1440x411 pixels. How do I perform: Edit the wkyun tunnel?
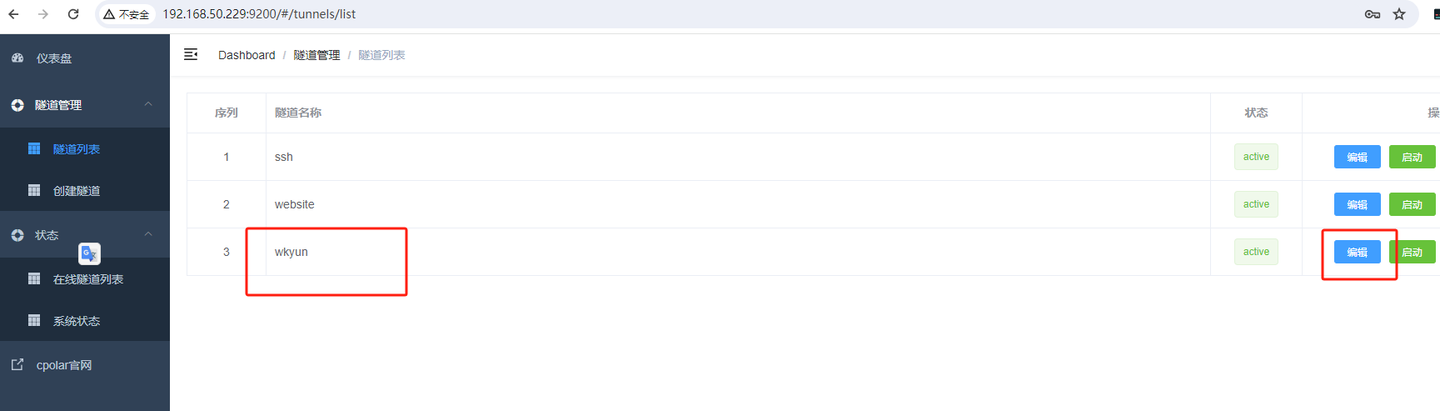[1357, 252]
